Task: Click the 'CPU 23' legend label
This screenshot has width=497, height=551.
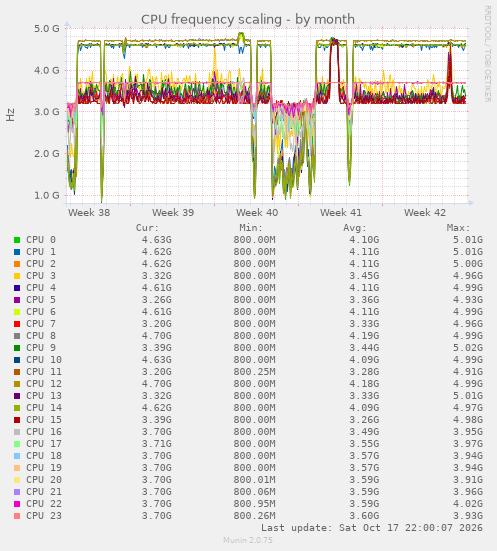Action: 44,516
